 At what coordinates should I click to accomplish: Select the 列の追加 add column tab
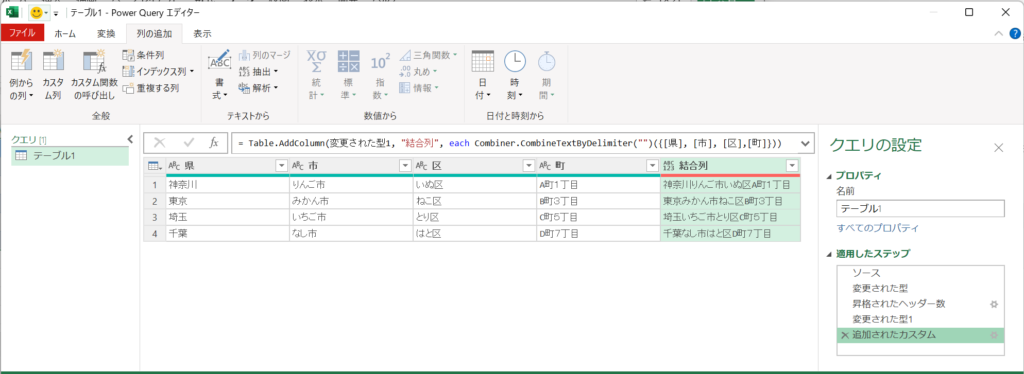point(154,33)
